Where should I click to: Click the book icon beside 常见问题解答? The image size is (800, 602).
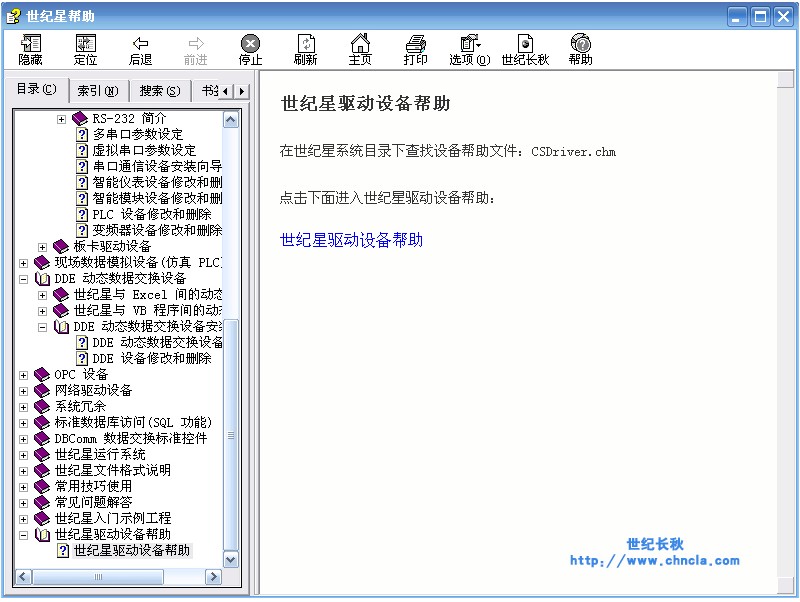click(42, 503)
